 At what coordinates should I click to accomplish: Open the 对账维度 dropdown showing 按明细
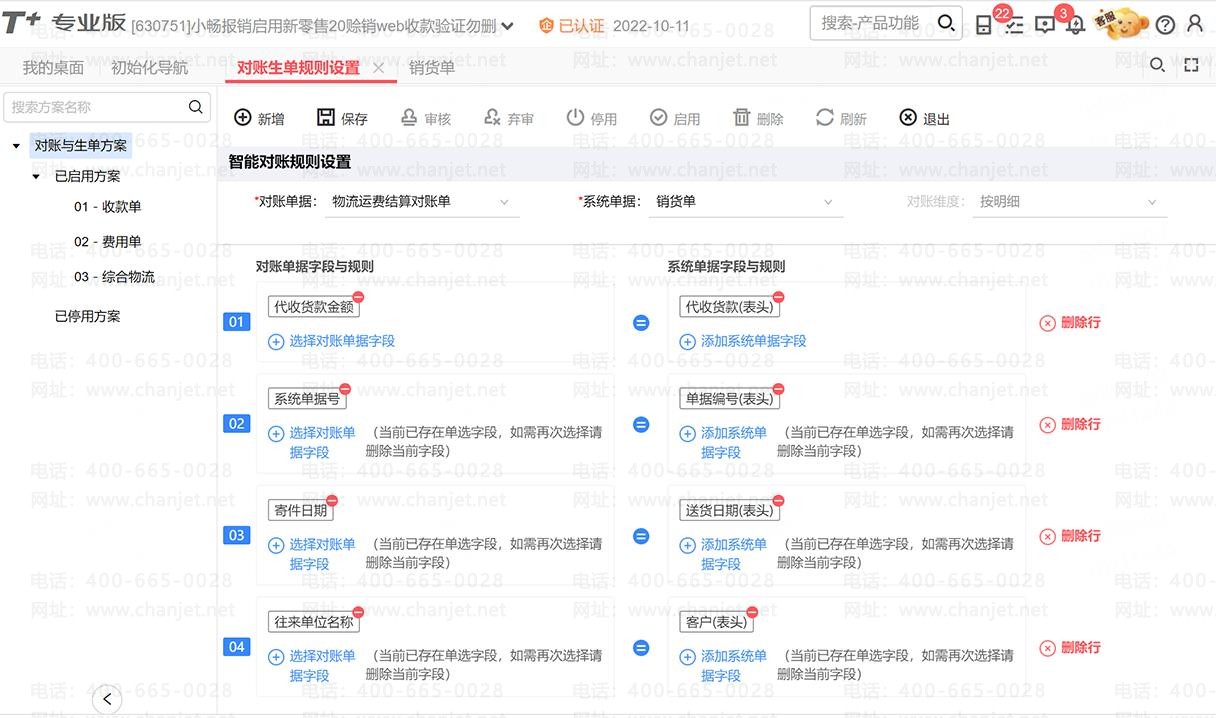click(x=1070, y=202)
